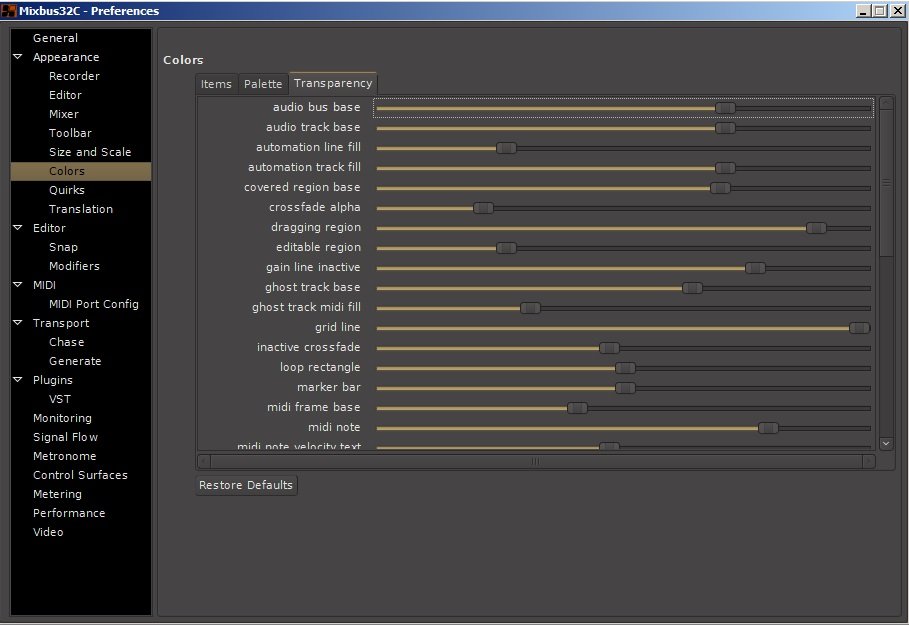This screenshot has width=909, height=625.
Task: Click the grid line slider handle
Action: click(x=859, y=328)
